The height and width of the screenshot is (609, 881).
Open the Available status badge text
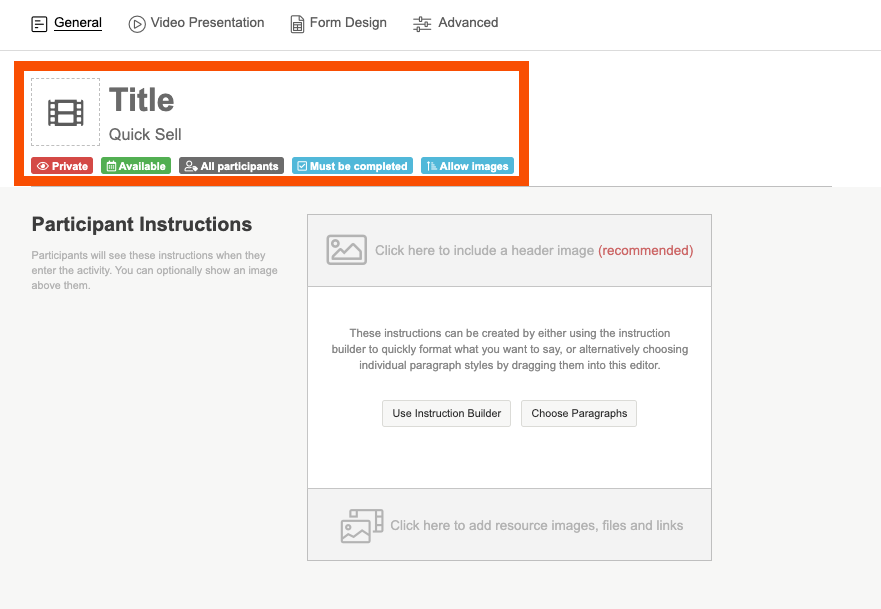[x=142, y=166]
